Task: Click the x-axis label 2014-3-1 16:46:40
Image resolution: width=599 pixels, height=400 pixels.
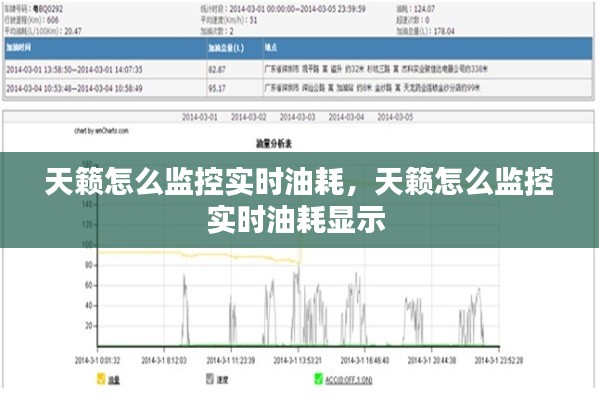Action: 365,360
